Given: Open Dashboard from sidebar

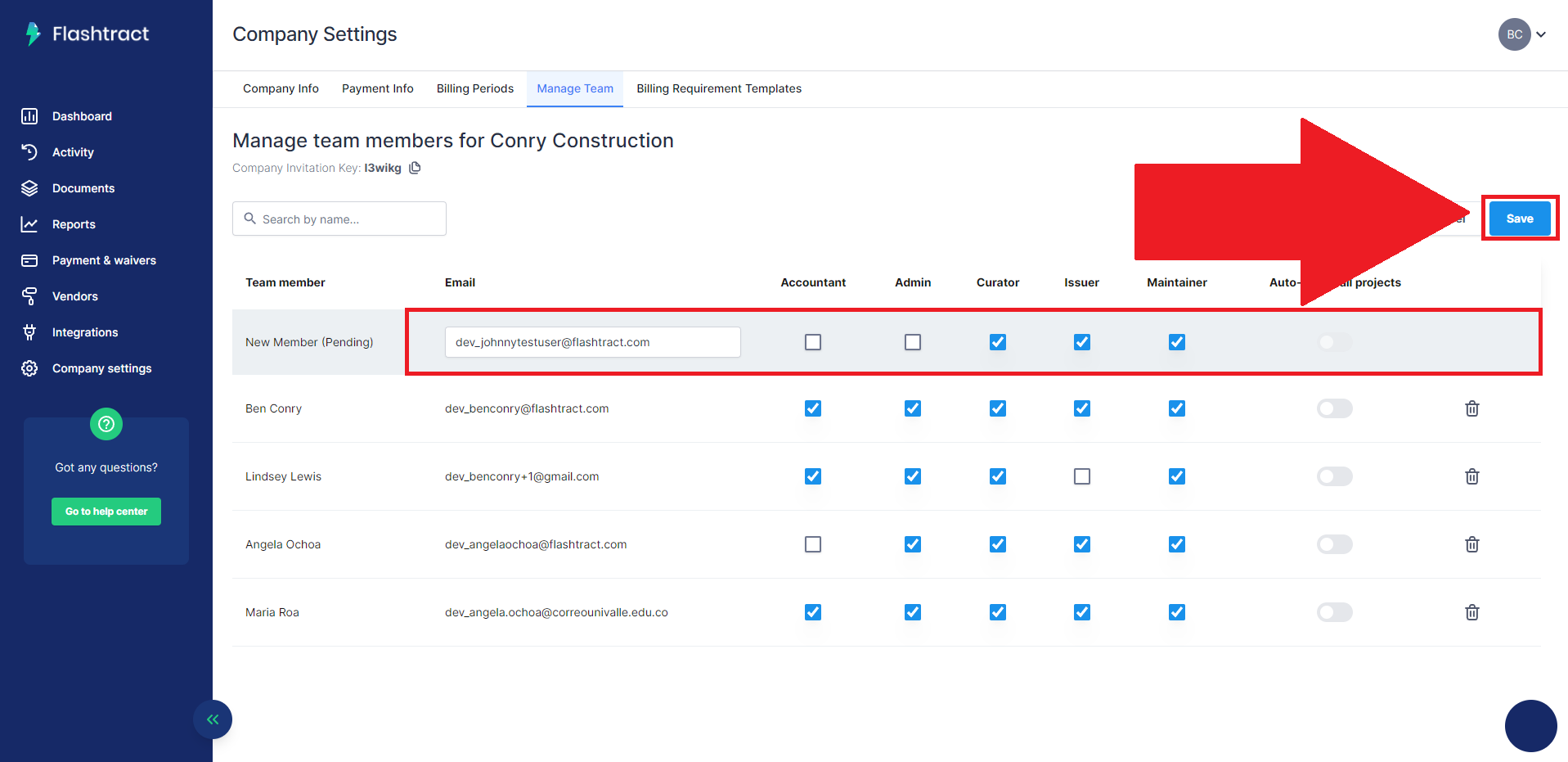Looking at the screenshot, I should pos(82,116).
